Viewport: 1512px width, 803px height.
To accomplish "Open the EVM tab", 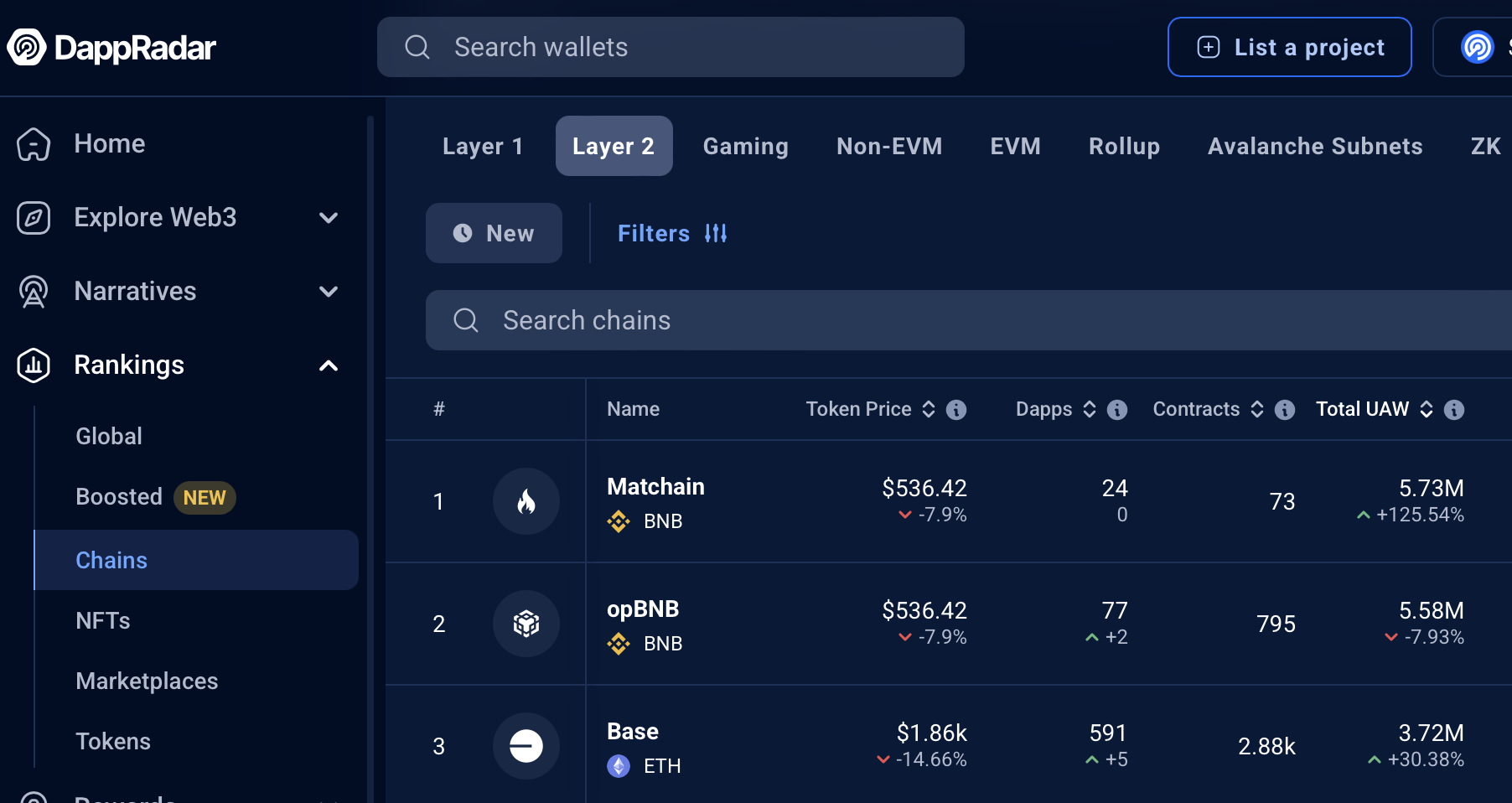I will (x=1015, y=146).
